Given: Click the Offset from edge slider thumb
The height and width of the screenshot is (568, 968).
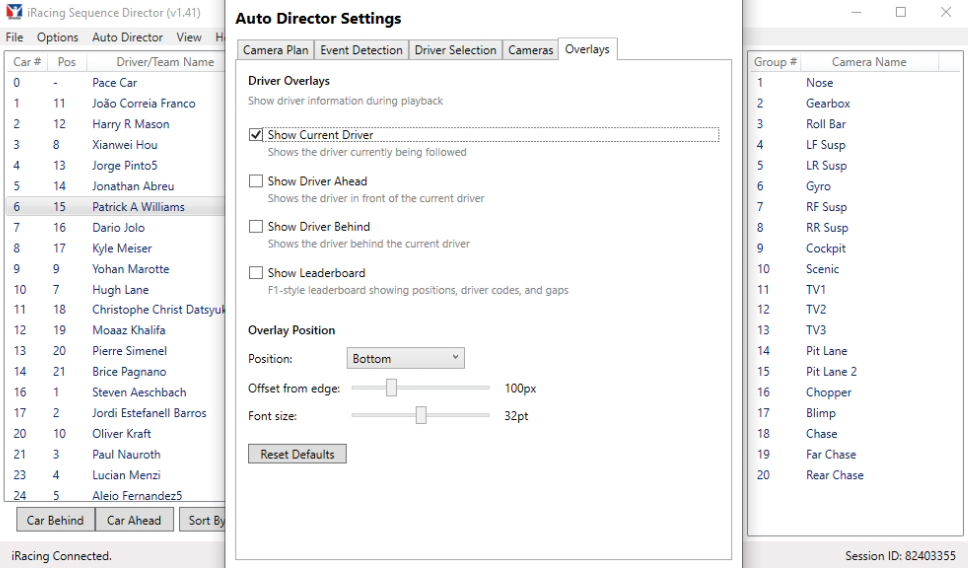Looking at the screenshot, I should (391, 388).
